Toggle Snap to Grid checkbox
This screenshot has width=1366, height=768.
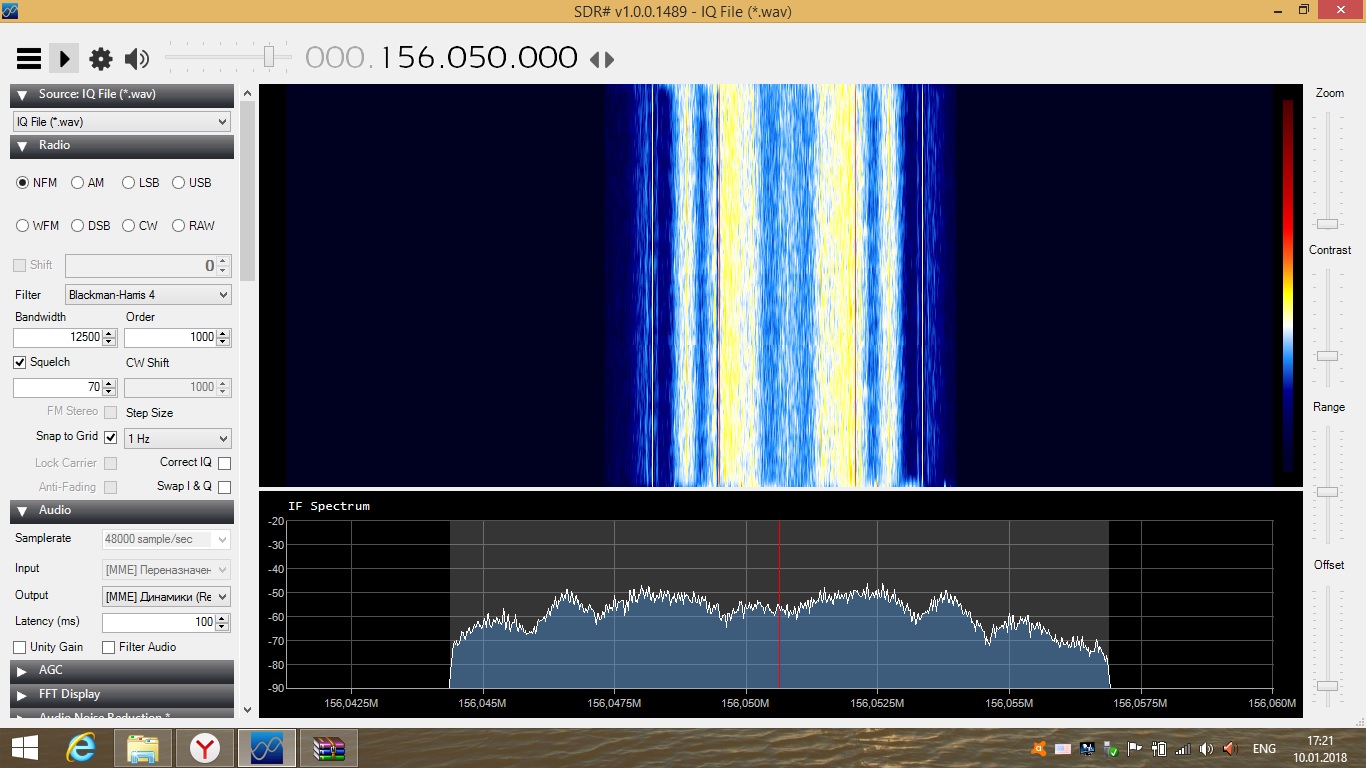[111, 437]
